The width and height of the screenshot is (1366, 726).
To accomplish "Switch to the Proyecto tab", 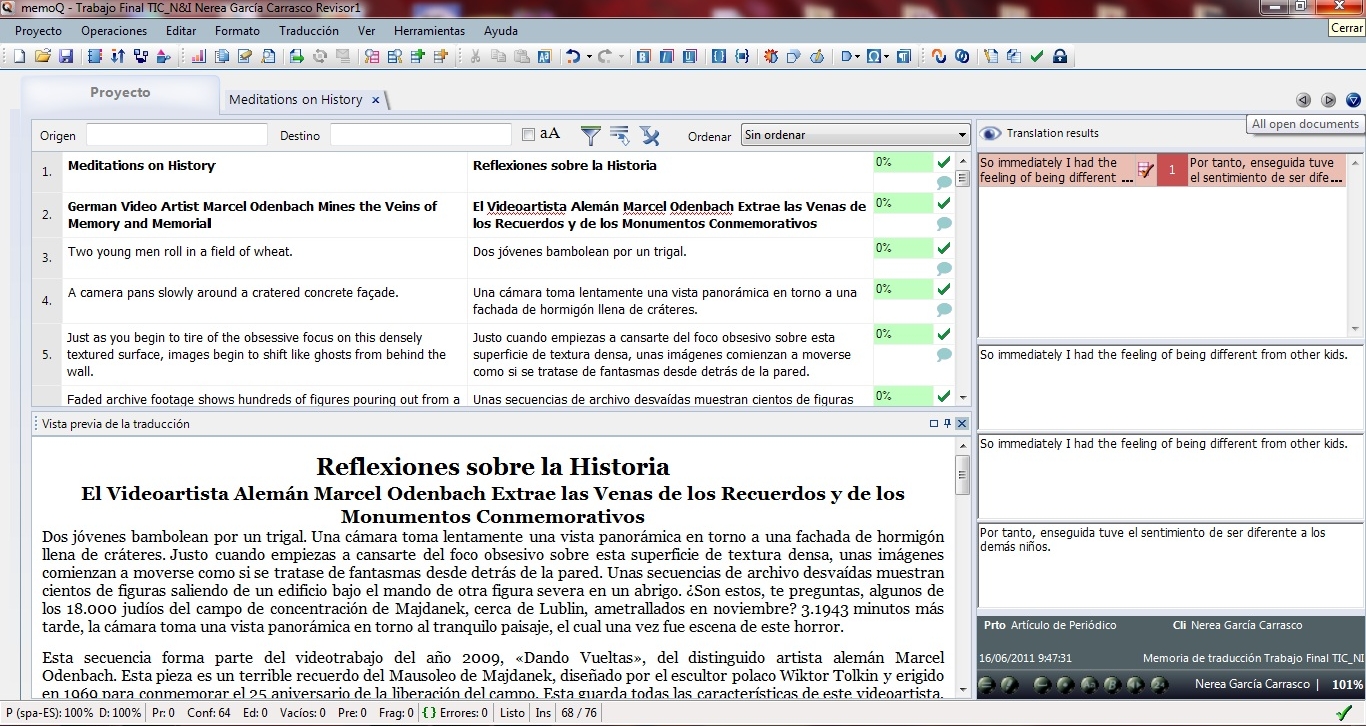I will (120, 93).
